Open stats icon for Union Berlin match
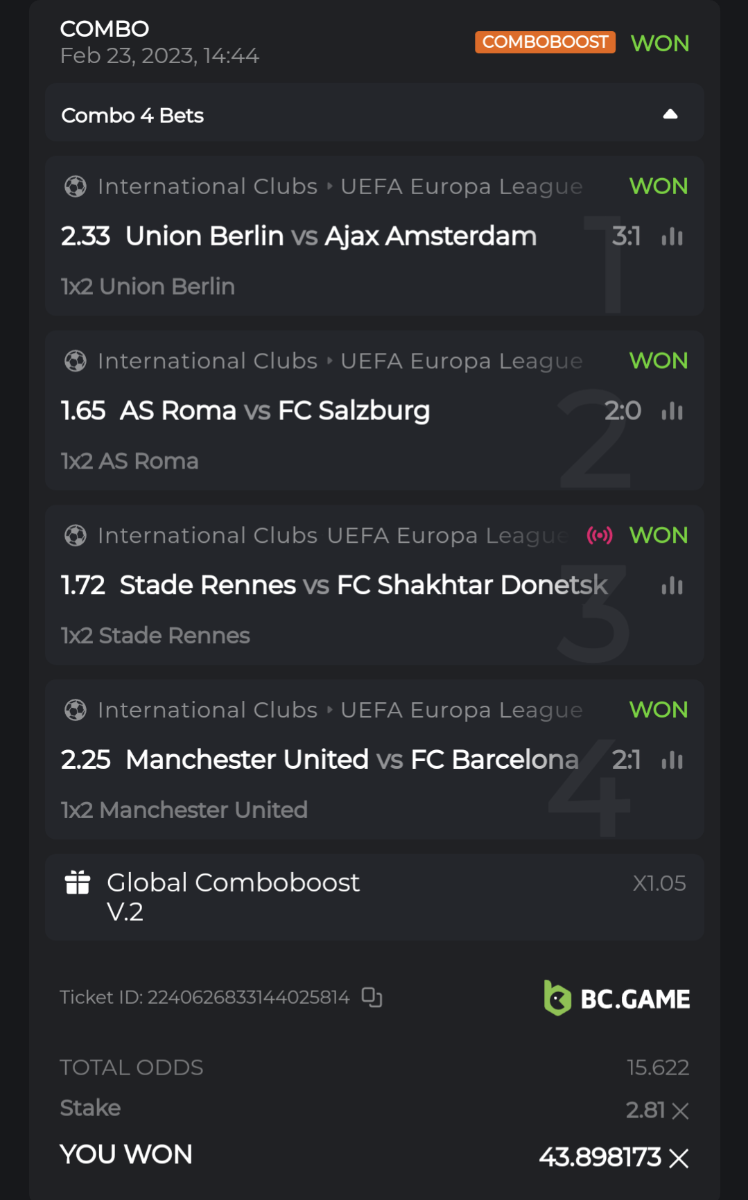The height and width of the screenshot is (1200, 748). click(672, 237)
